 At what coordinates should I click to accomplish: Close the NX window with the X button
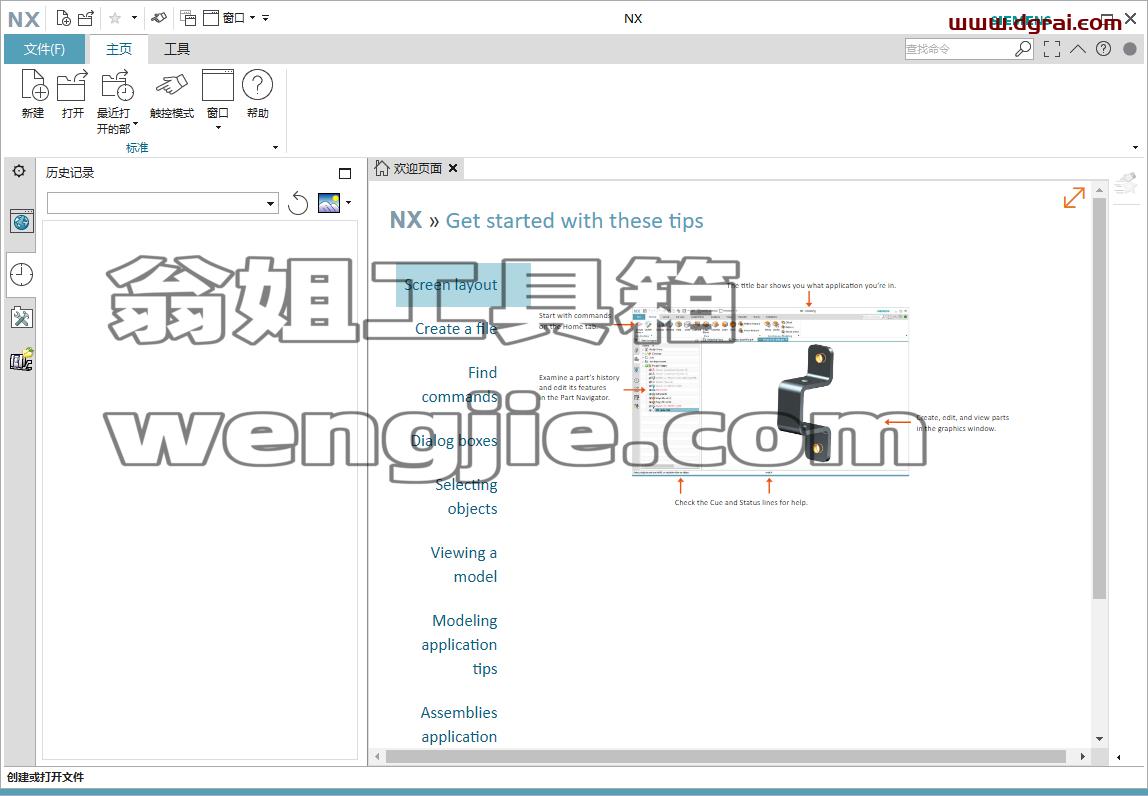click(1130, 18)
